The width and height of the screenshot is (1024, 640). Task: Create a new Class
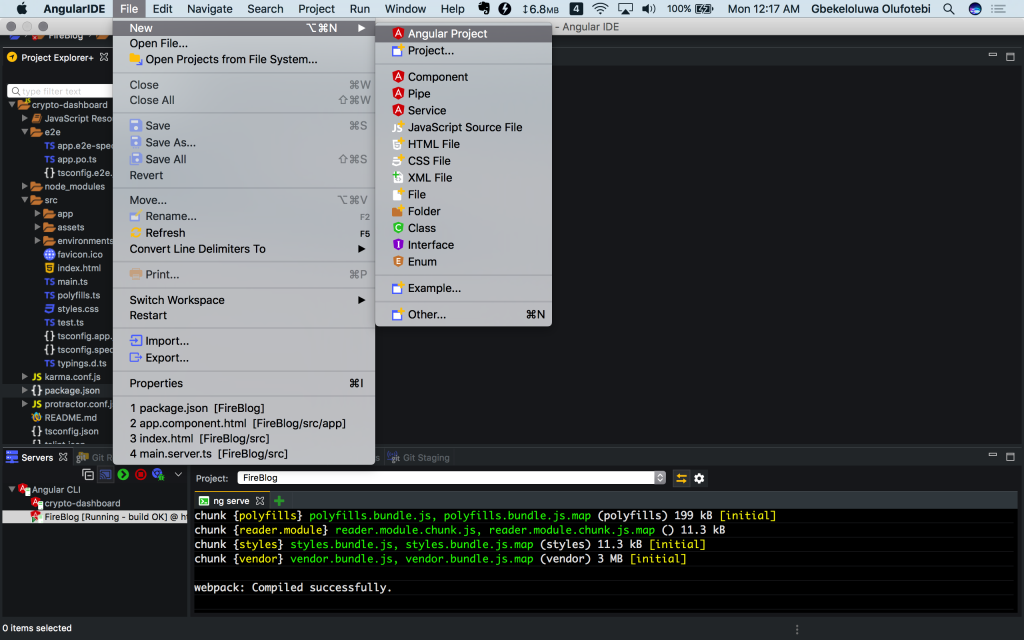tap(463, 228)
